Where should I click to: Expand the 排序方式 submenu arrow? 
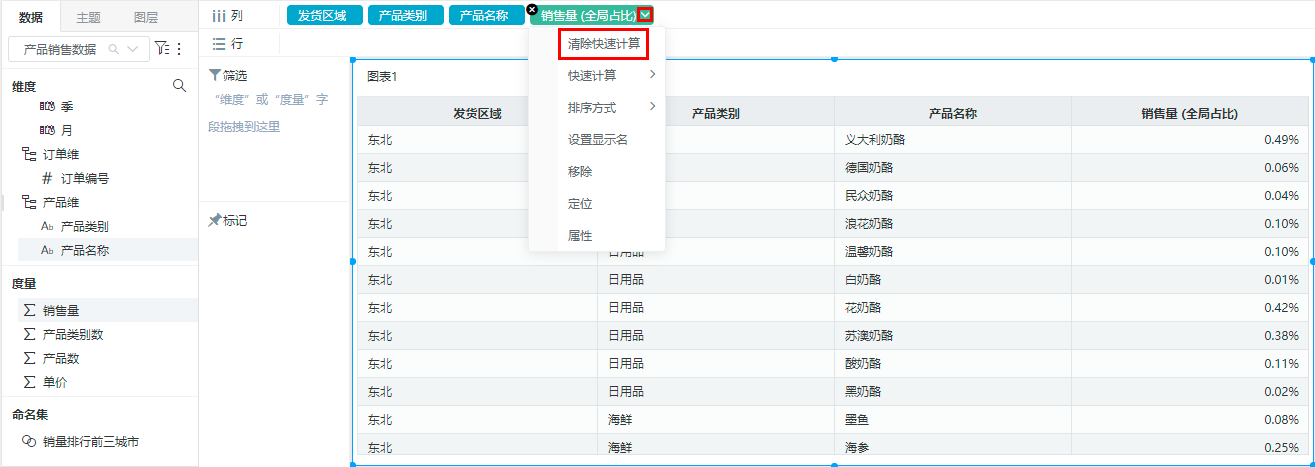coord(653,107)
